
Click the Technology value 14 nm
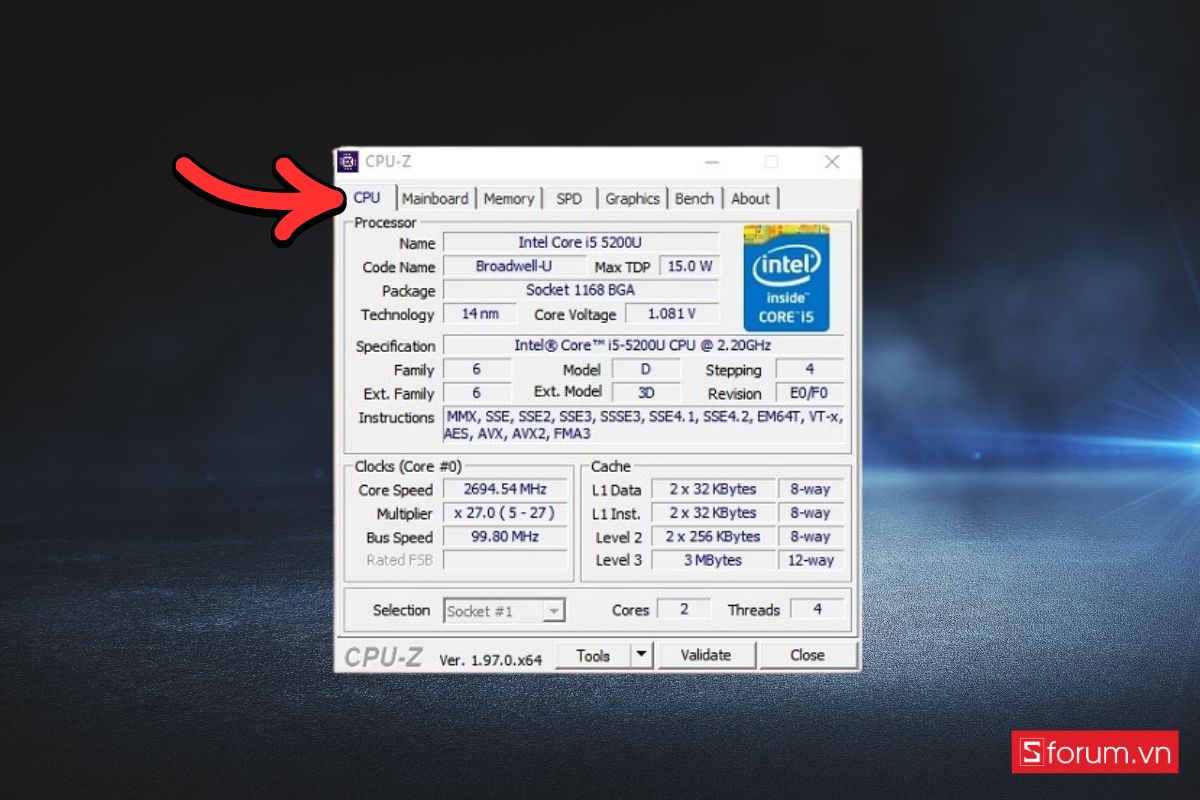[480, 314]
